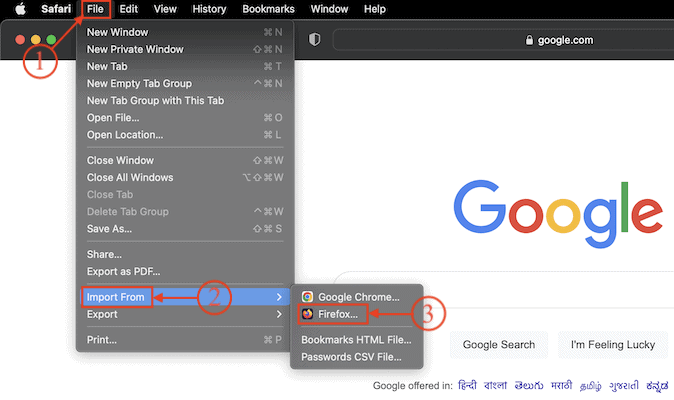
Task: Open the View menu
Action: point(165,9)
